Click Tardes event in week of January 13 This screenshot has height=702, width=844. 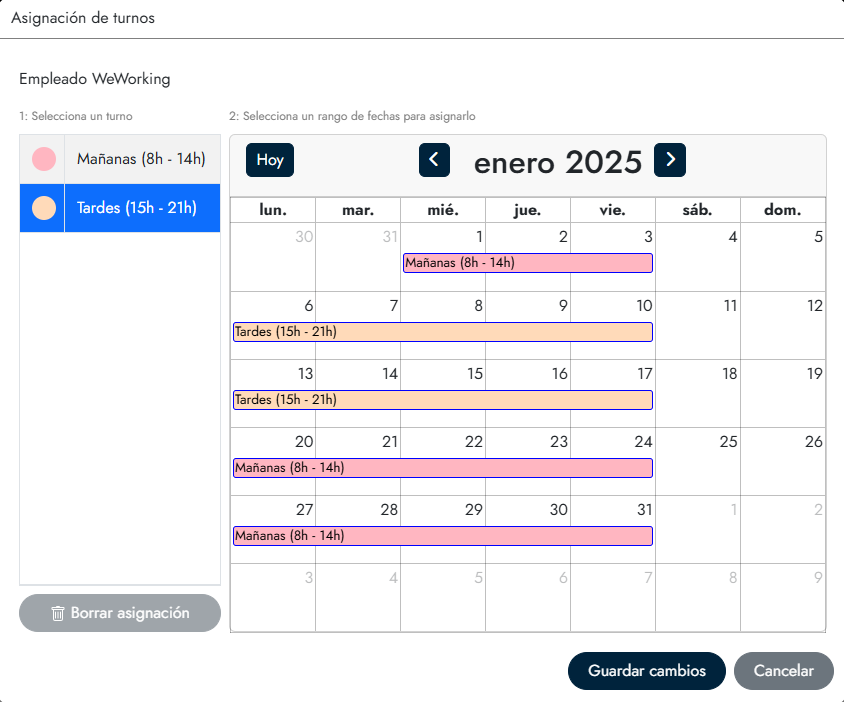click(x=442, y=400)
